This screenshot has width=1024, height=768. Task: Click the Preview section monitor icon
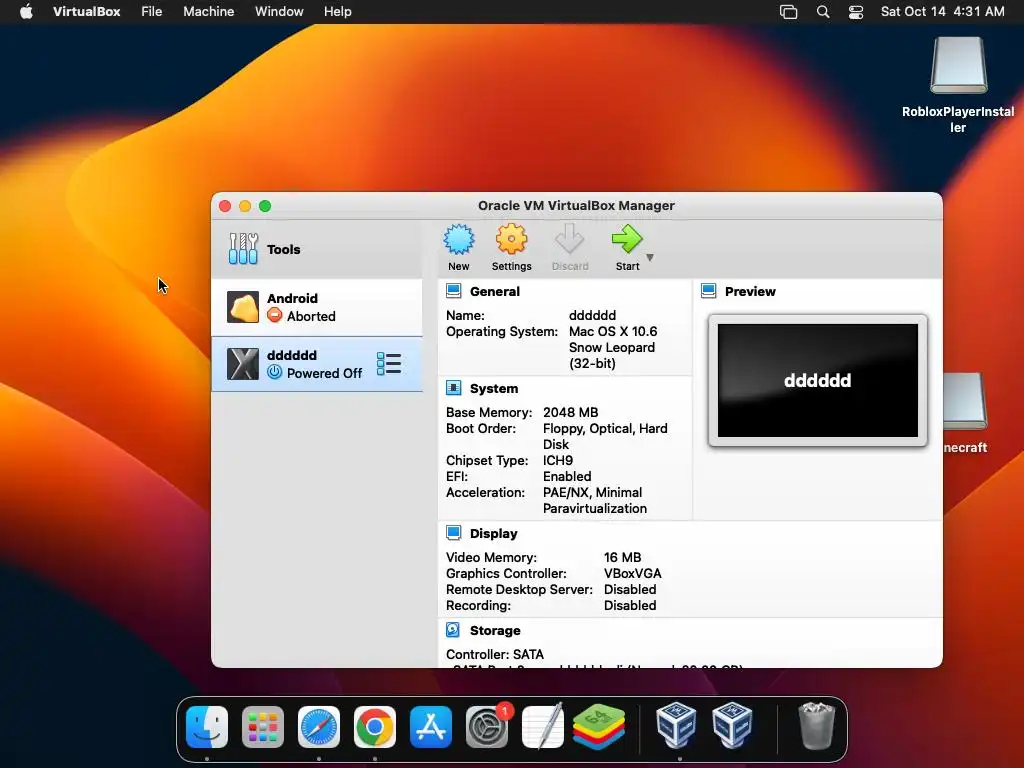pos(709,291)
